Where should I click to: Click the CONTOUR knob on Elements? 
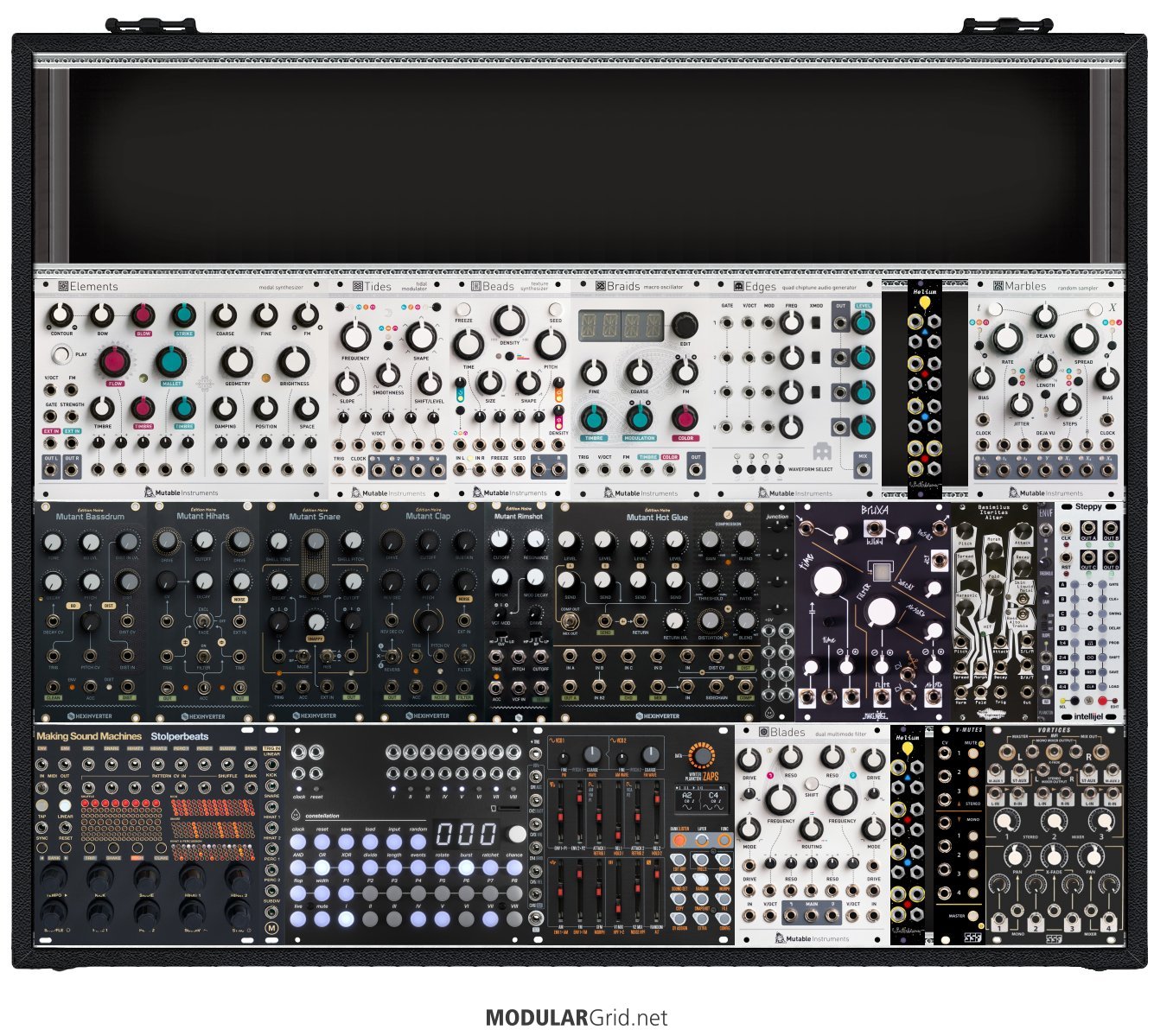coord(61,315)
